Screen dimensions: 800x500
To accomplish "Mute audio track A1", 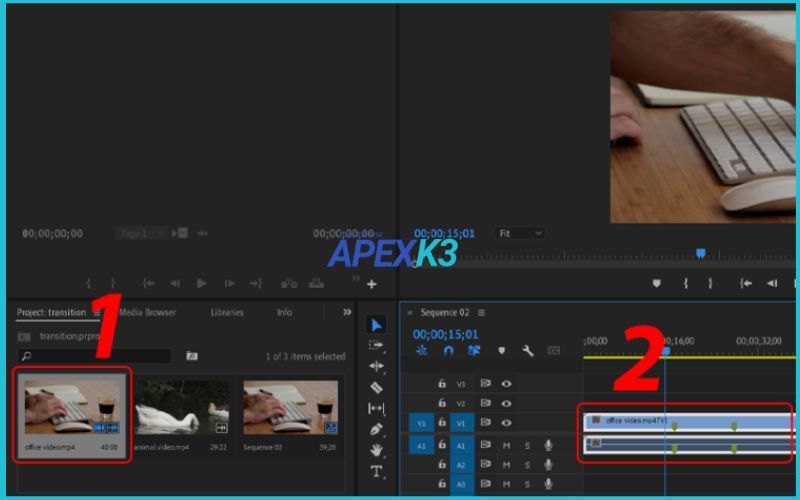I will (x=506, y=445).
